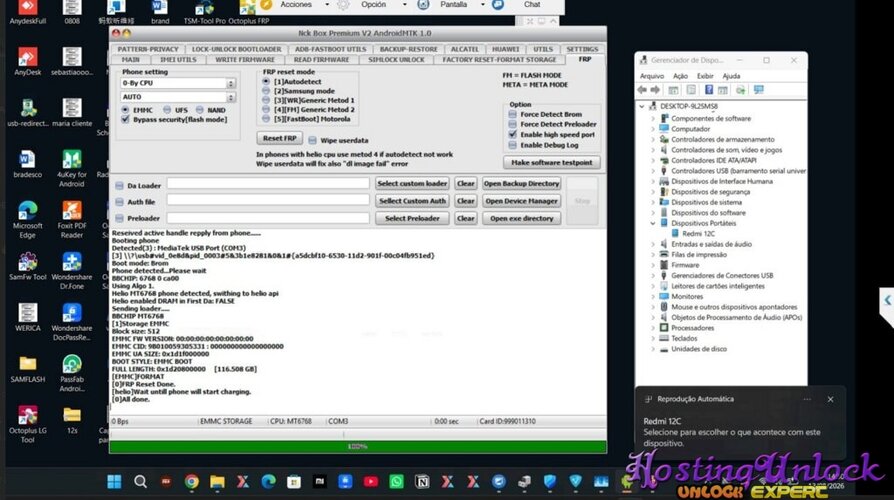The image size is (894, 500).
Task: Expand Componentes de software node
Action: (x=653, y=119)
